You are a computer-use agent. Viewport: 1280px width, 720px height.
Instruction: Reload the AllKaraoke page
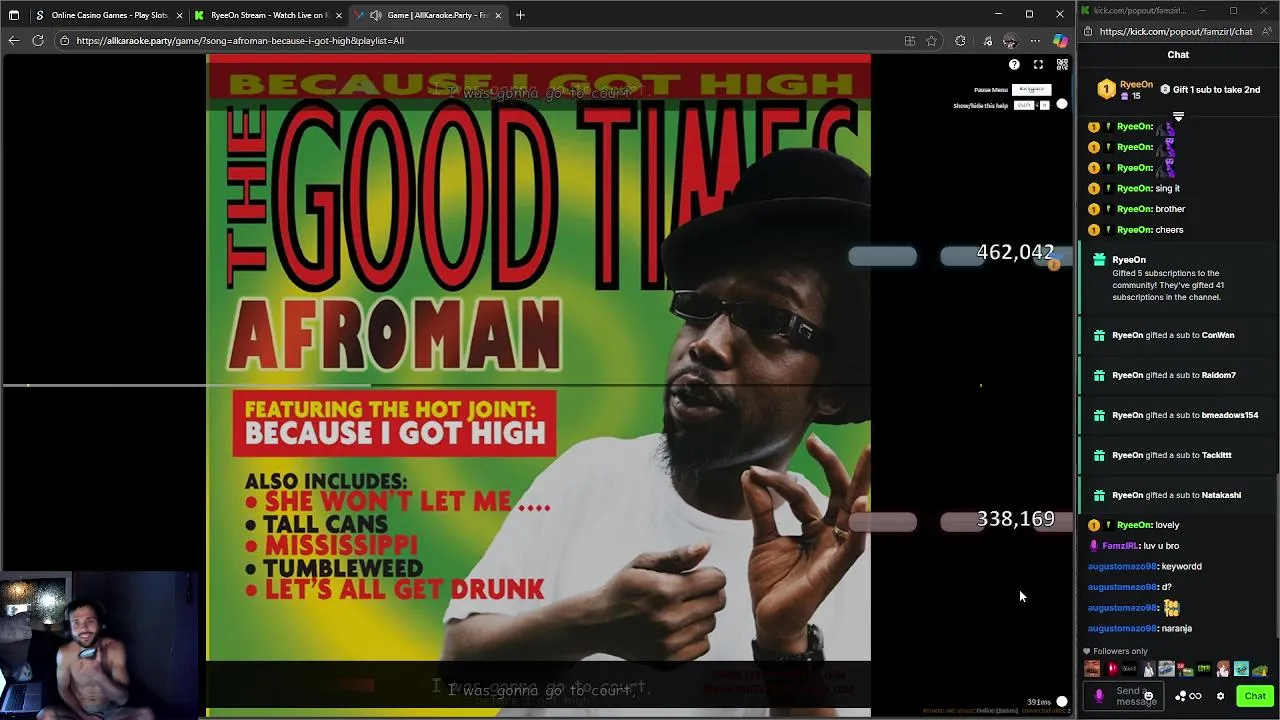click(x=38, y=41)
